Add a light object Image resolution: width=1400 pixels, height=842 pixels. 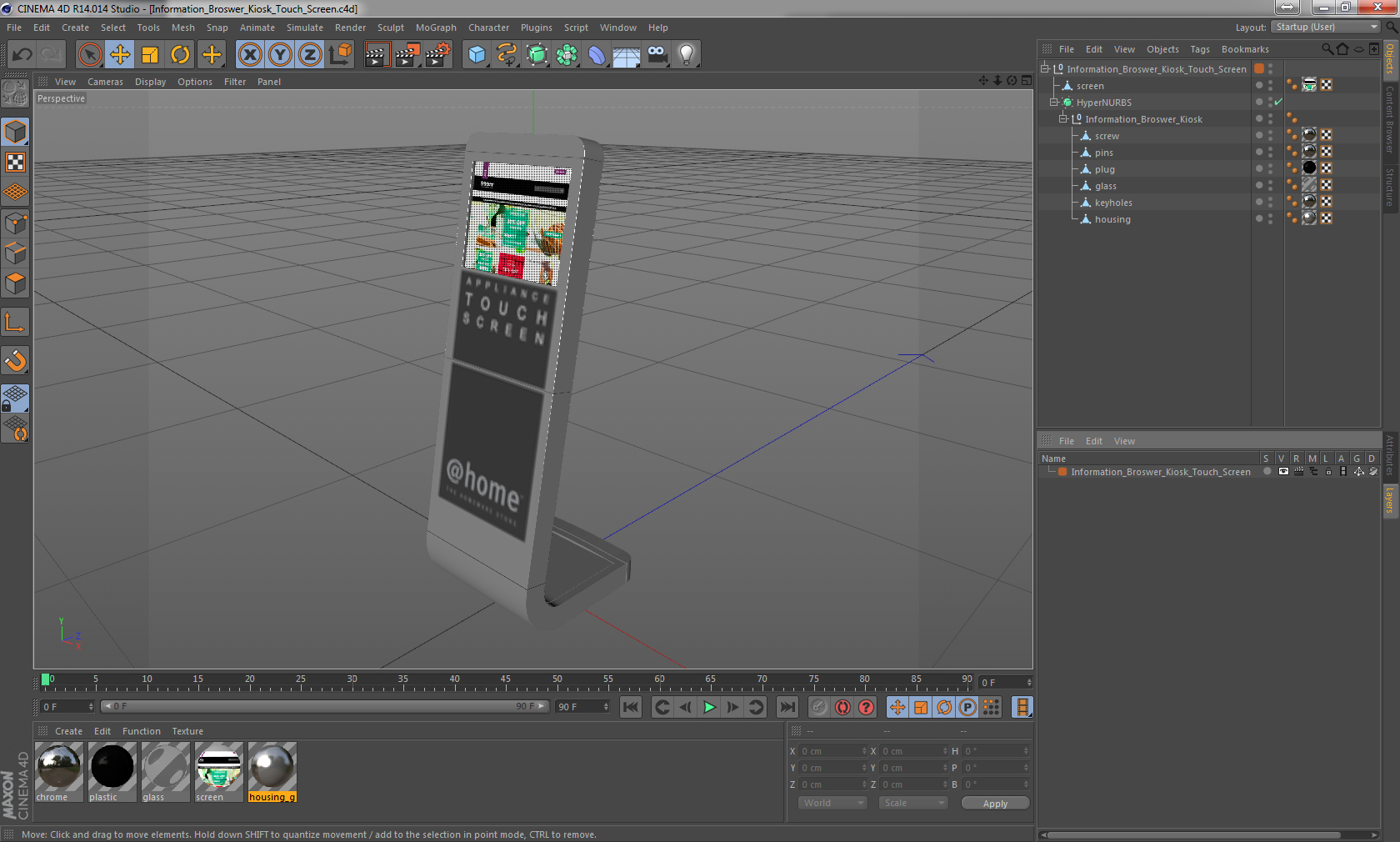tap(687, 55)
